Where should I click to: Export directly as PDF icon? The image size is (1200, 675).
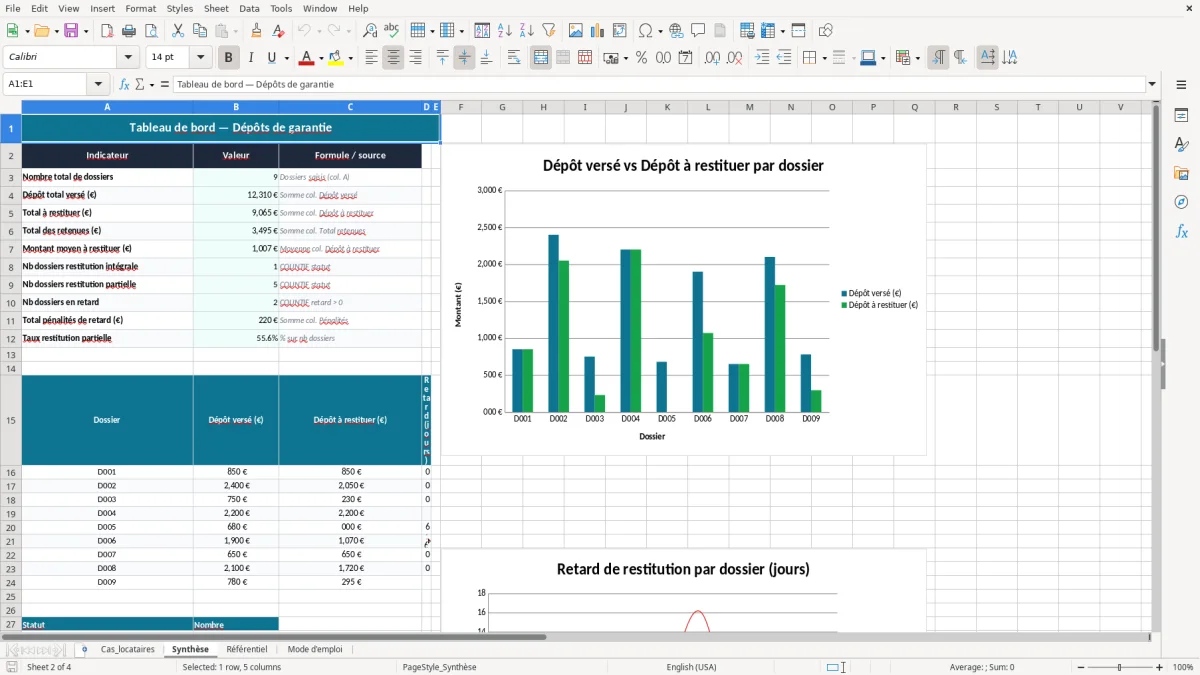tap(107, 31)
